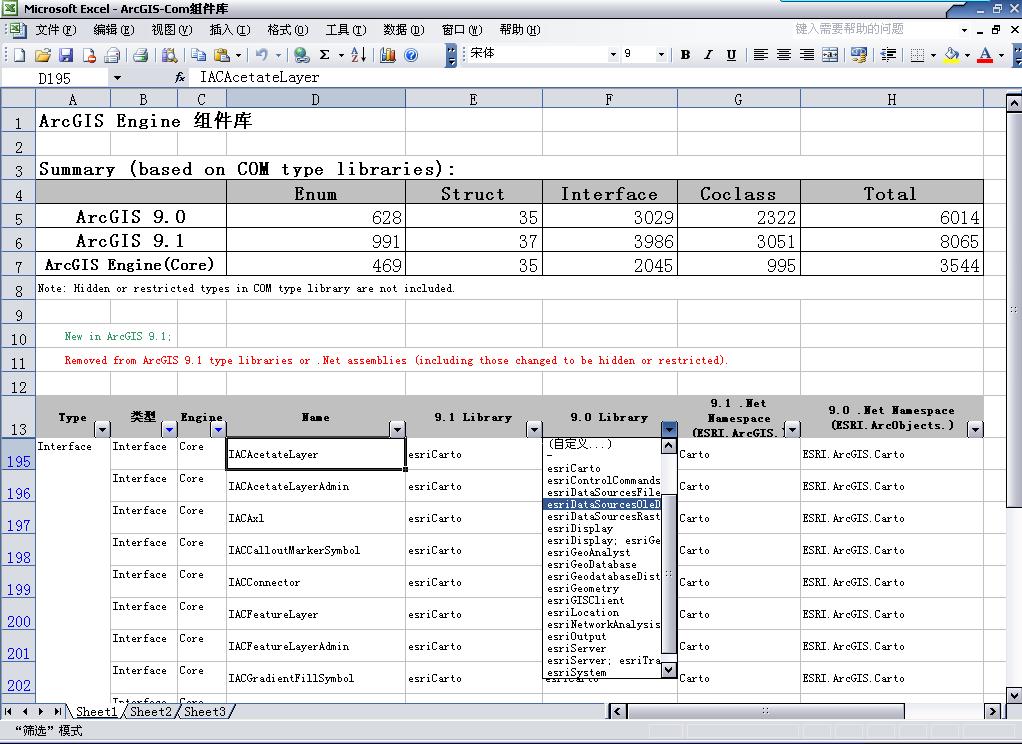This screenshot has width=1022, height=744.
Task: Open the Type column filter dropdown
Action: pyautogui.click(x=102, y=429)
